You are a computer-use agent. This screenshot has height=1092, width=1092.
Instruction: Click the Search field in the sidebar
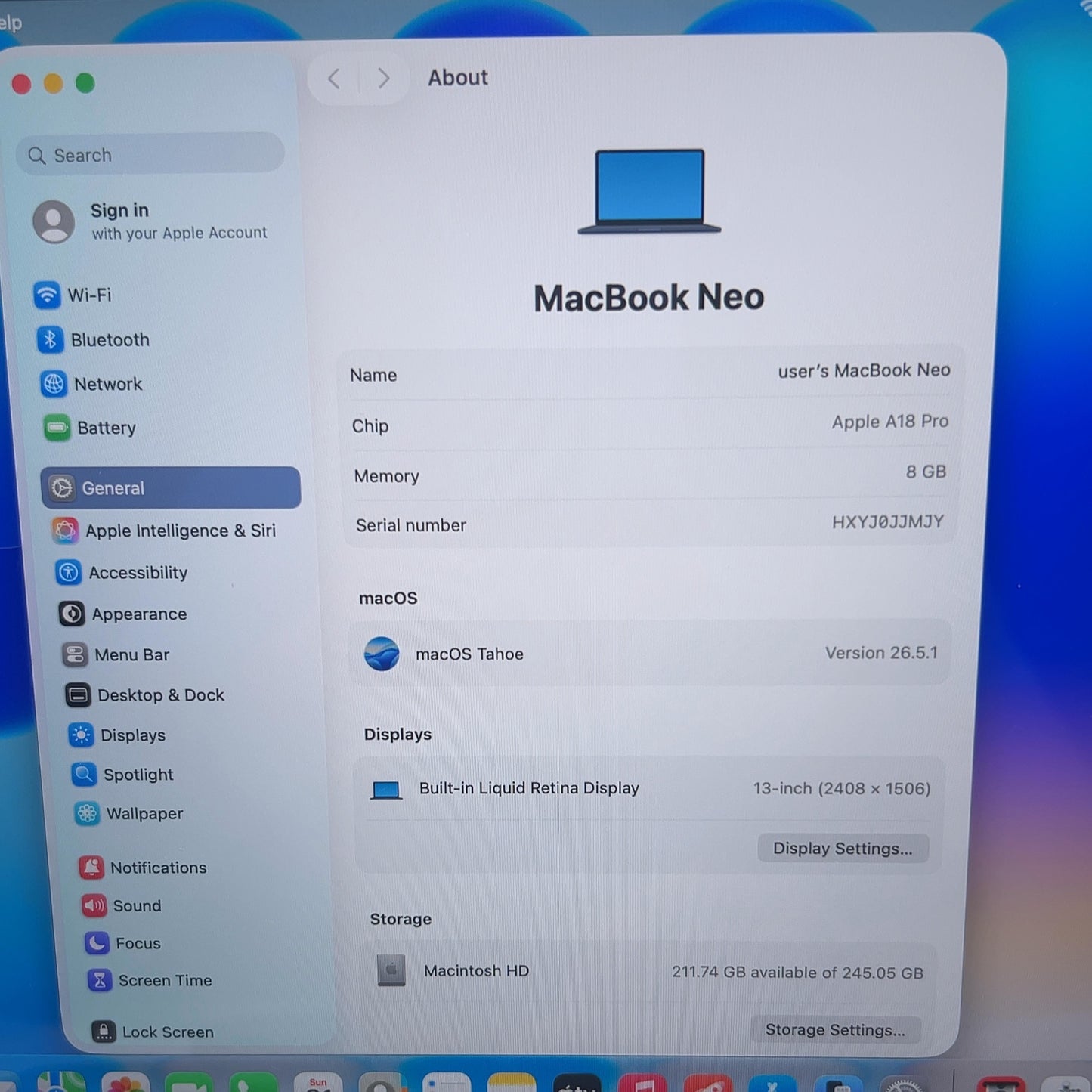pos(150,155)
